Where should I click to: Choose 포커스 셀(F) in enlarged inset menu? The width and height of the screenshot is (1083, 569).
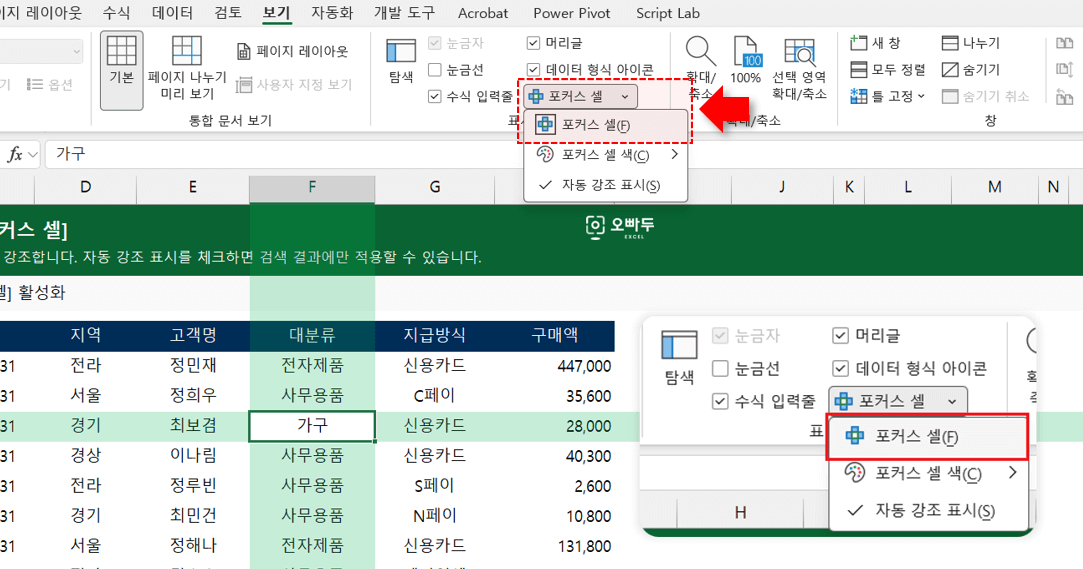point(928,436)
